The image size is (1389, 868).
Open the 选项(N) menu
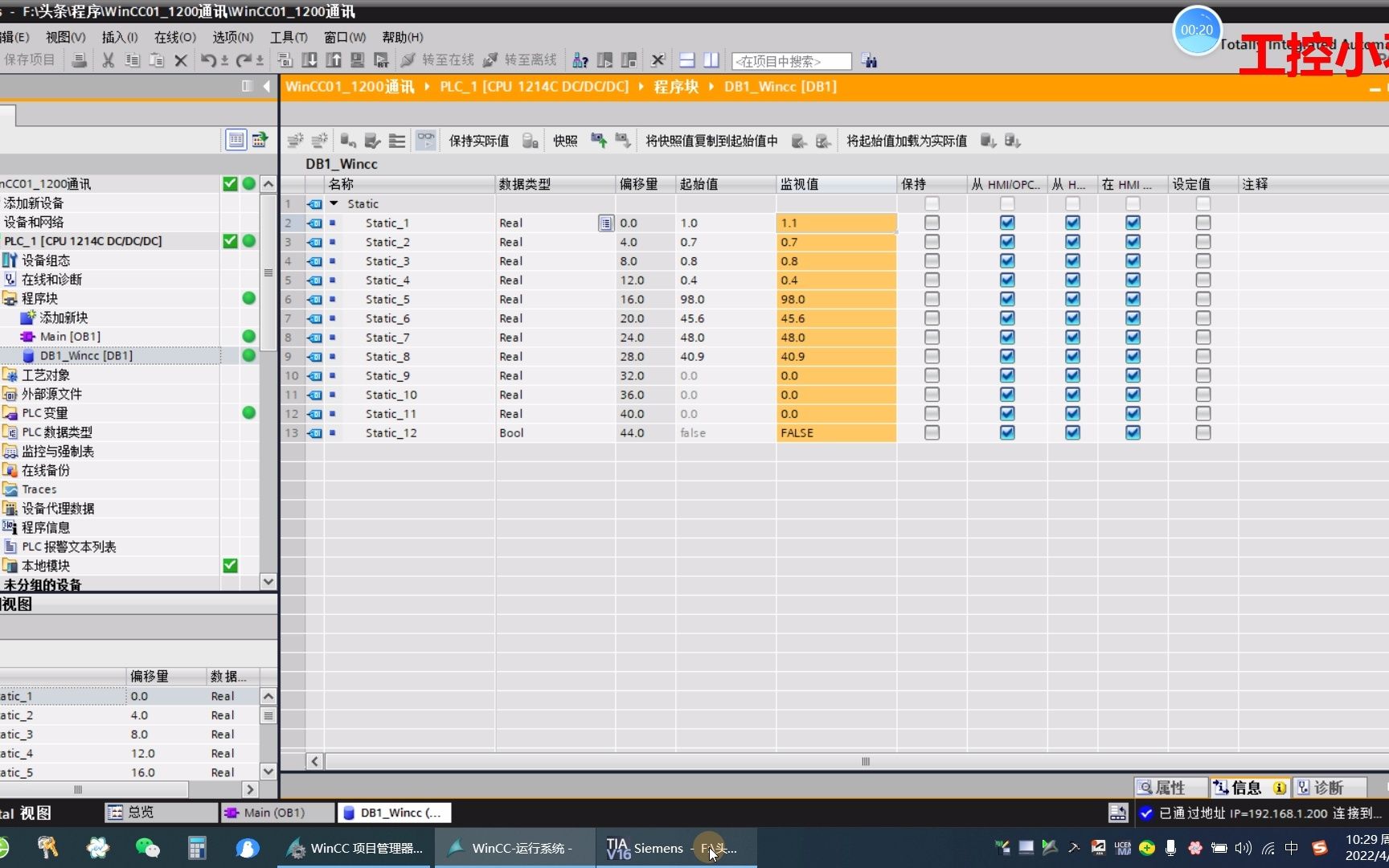click(233, 37)
